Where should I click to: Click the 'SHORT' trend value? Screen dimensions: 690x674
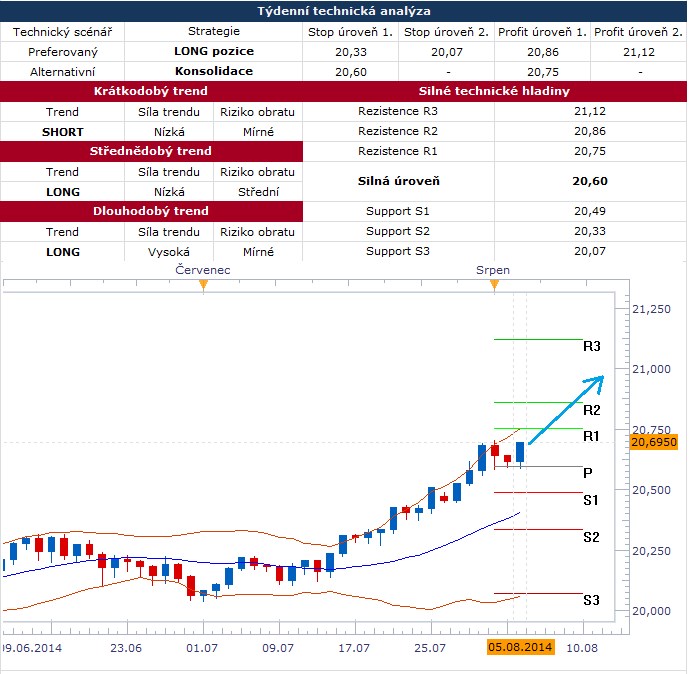click(62, 132)
